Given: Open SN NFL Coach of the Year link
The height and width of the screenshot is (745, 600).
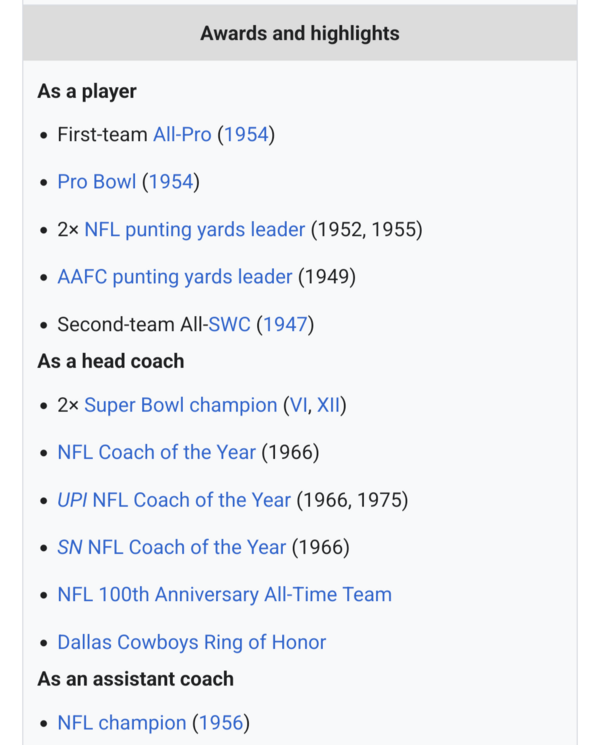Looking at the screenshot, I should point(172,547).
